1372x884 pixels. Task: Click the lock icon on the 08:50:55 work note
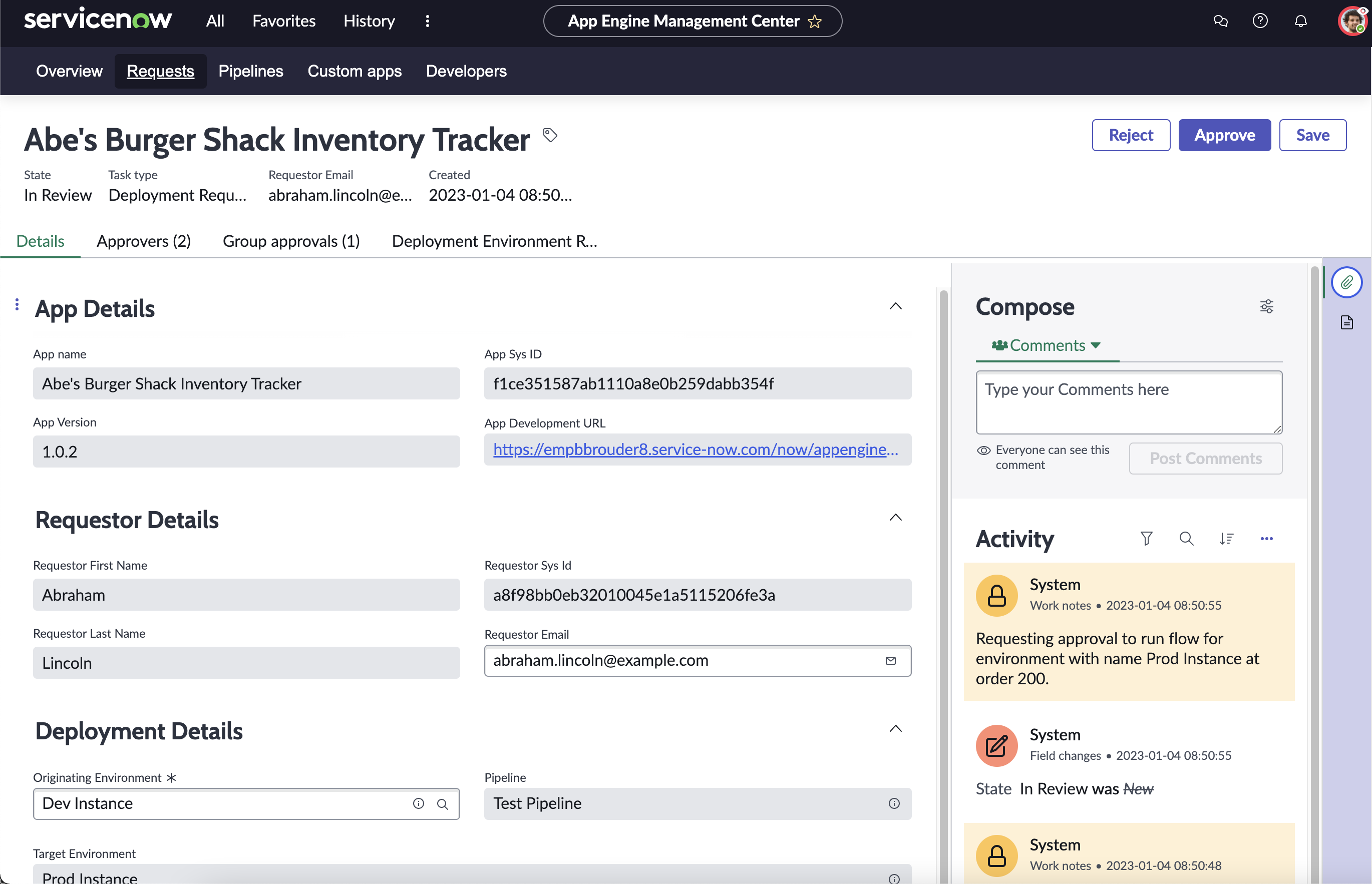pyautogui.click(x=996, y=596)
